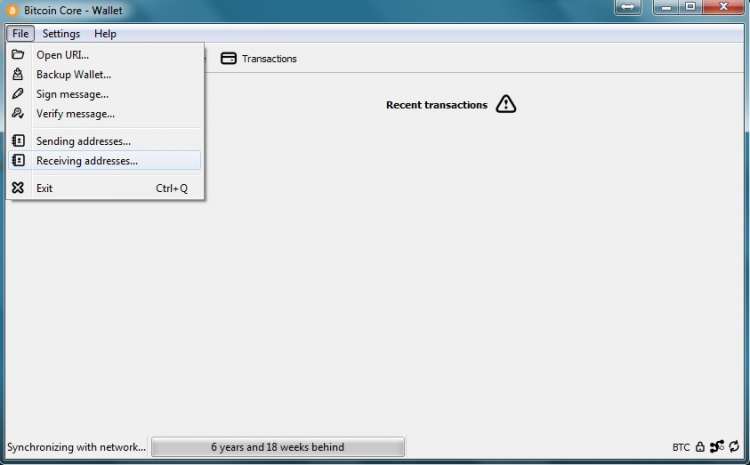Click the synchronization spinner icon
This screenshot has height=465, width=750.
click(734, 446)
